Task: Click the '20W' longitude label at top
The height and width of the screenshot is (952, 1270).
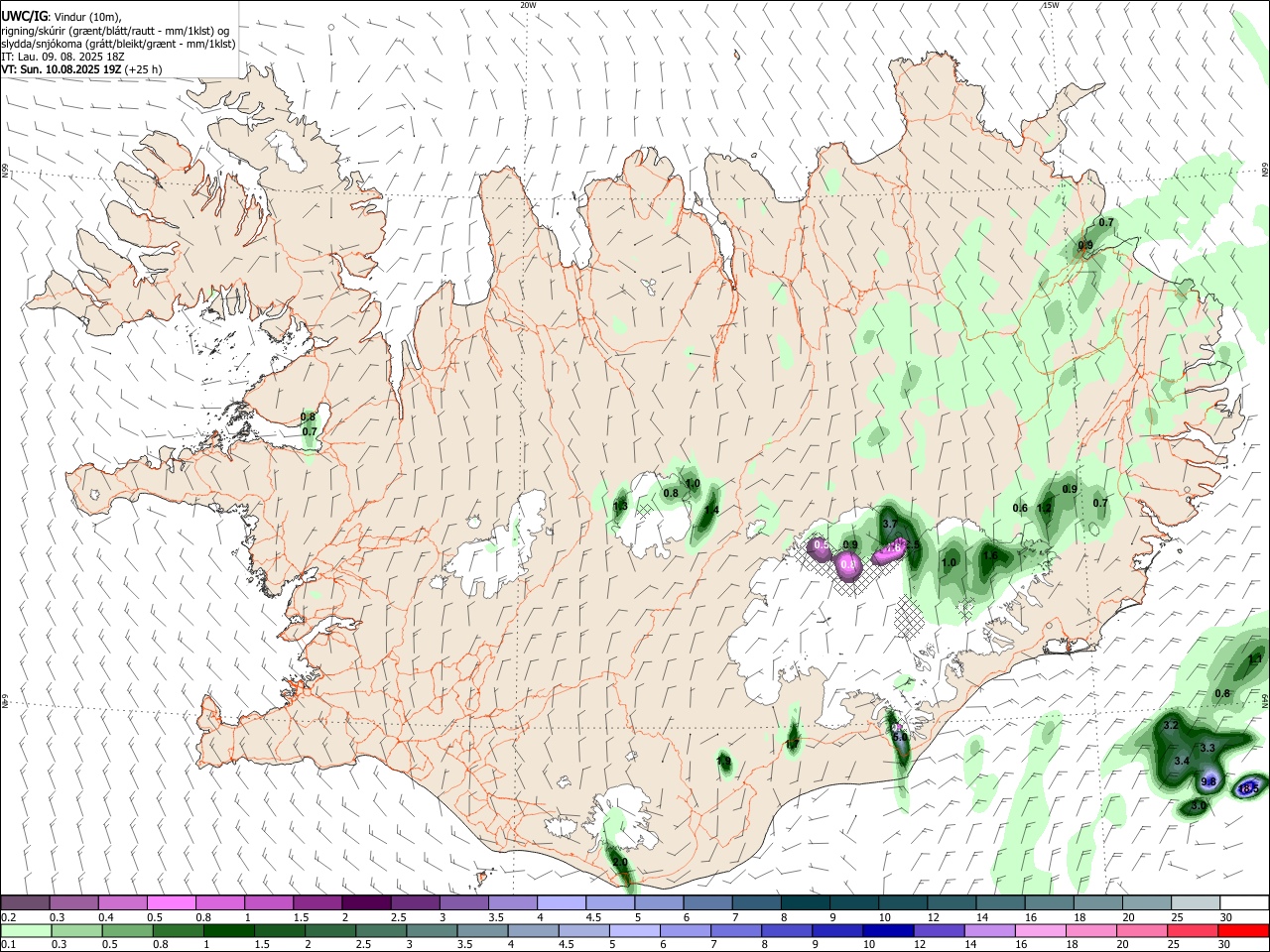Action: [x=528, y=5]
